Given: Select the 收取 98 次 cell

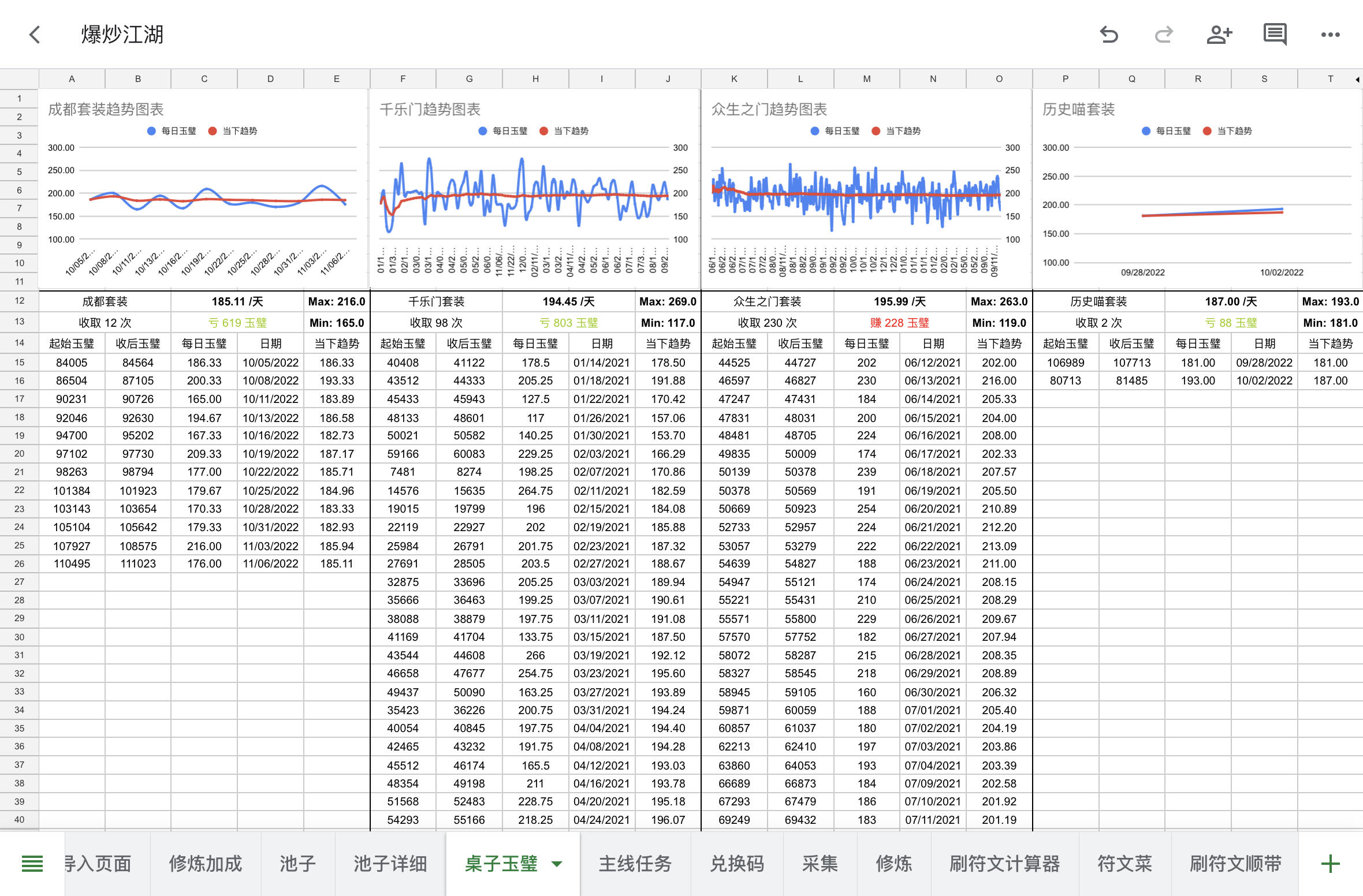Looking at the screenshot, I should coord(436,323).
